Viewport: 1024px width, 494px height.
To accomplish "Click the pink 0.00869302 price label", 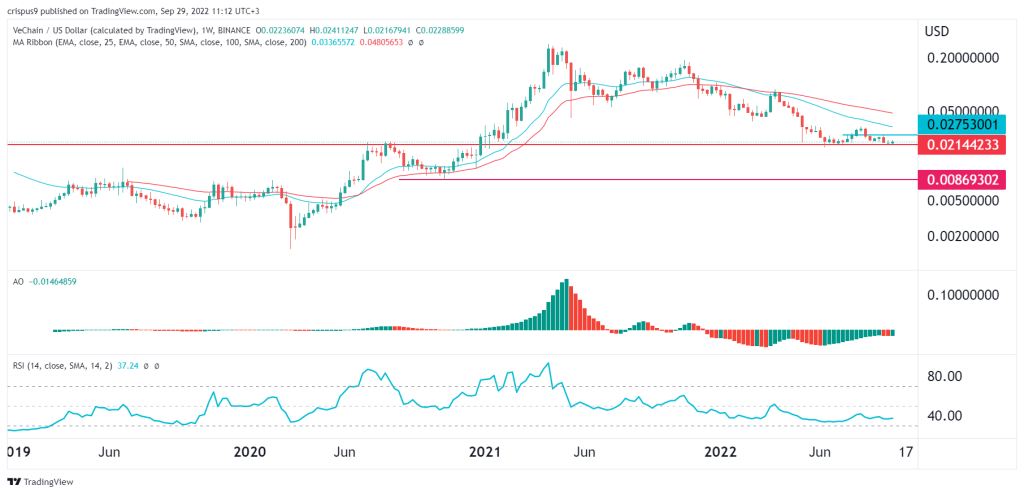I will (x=961, y=178).
